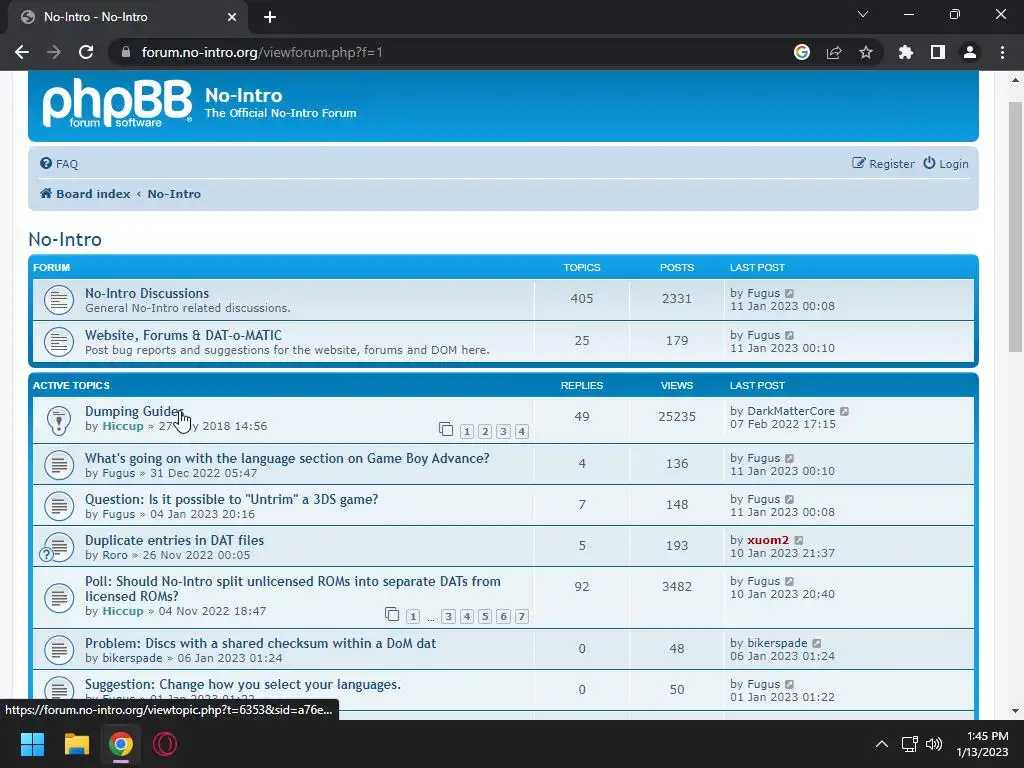The height and width of the screenshot is (768, 1024).
Task: Open the No-Intro Discussions forum
Action: click(x=147, y=293)
